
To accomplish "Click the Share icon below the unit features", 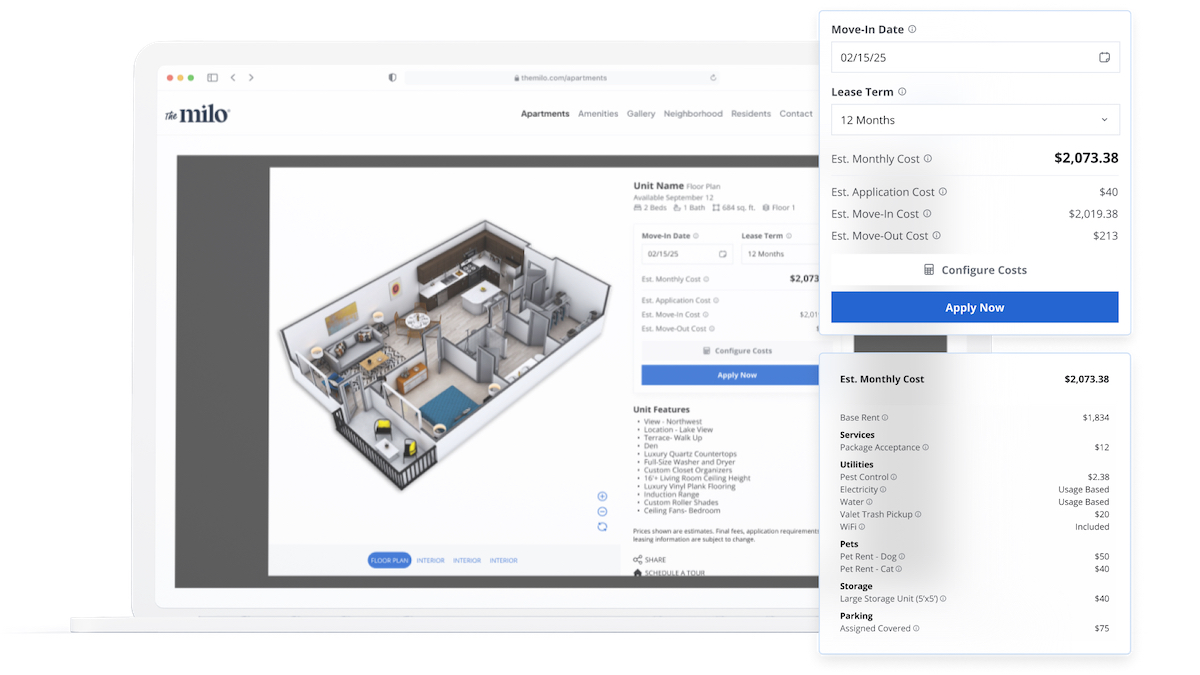I will [x=637, y=559].
